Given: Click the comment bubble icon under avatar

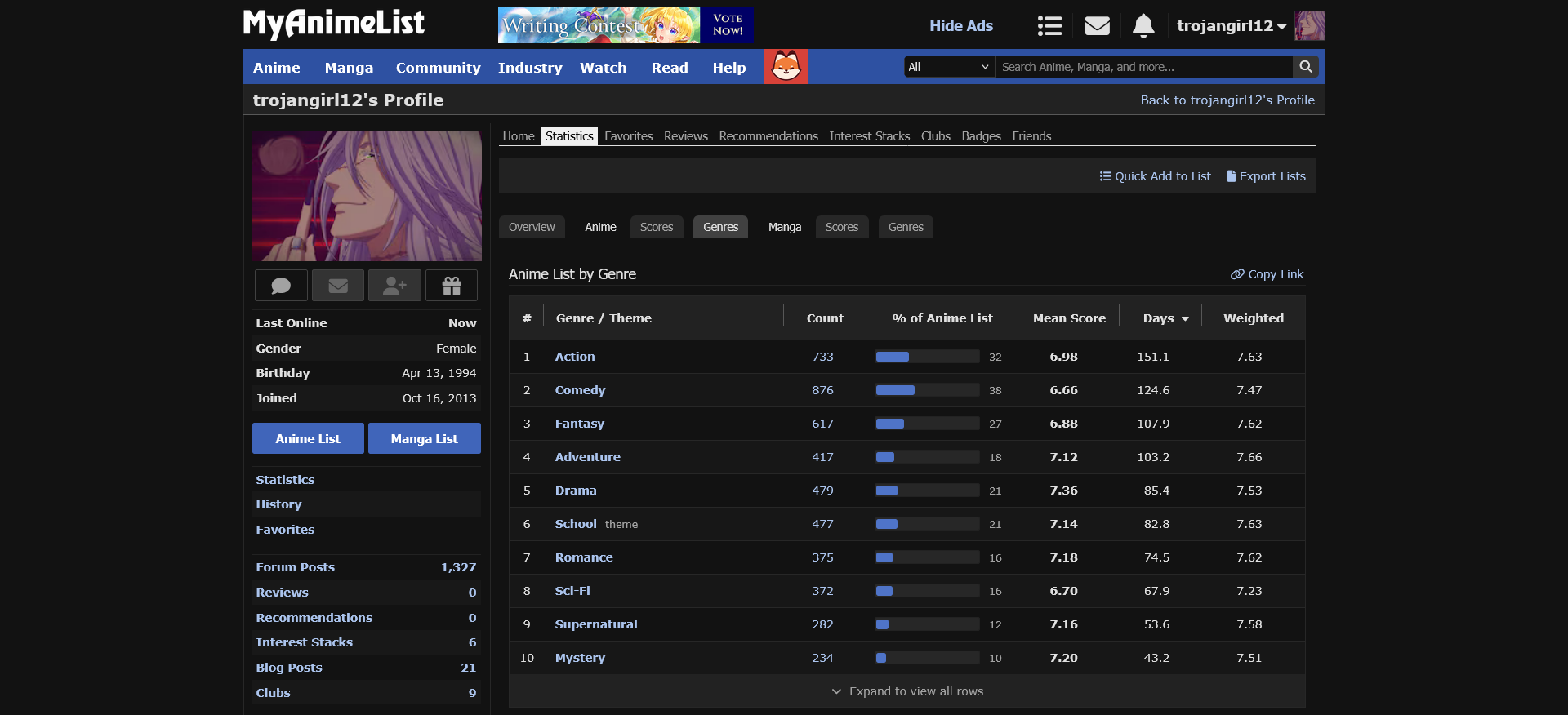Looking at the screenshot, I should pyautogui.click(x=281, y=286).
